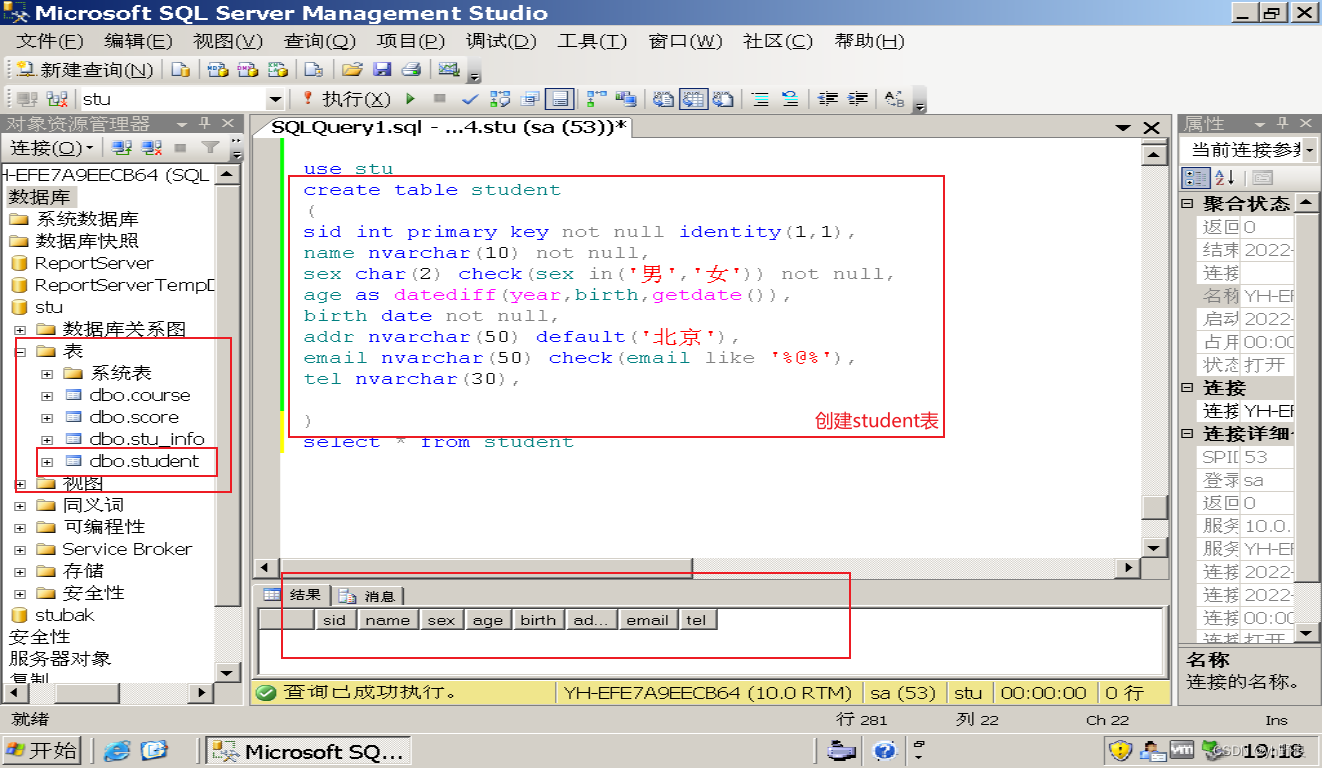Screen dimensions: 1322x768
Task: Click the Database Engine Query icon
Action: 180,70
